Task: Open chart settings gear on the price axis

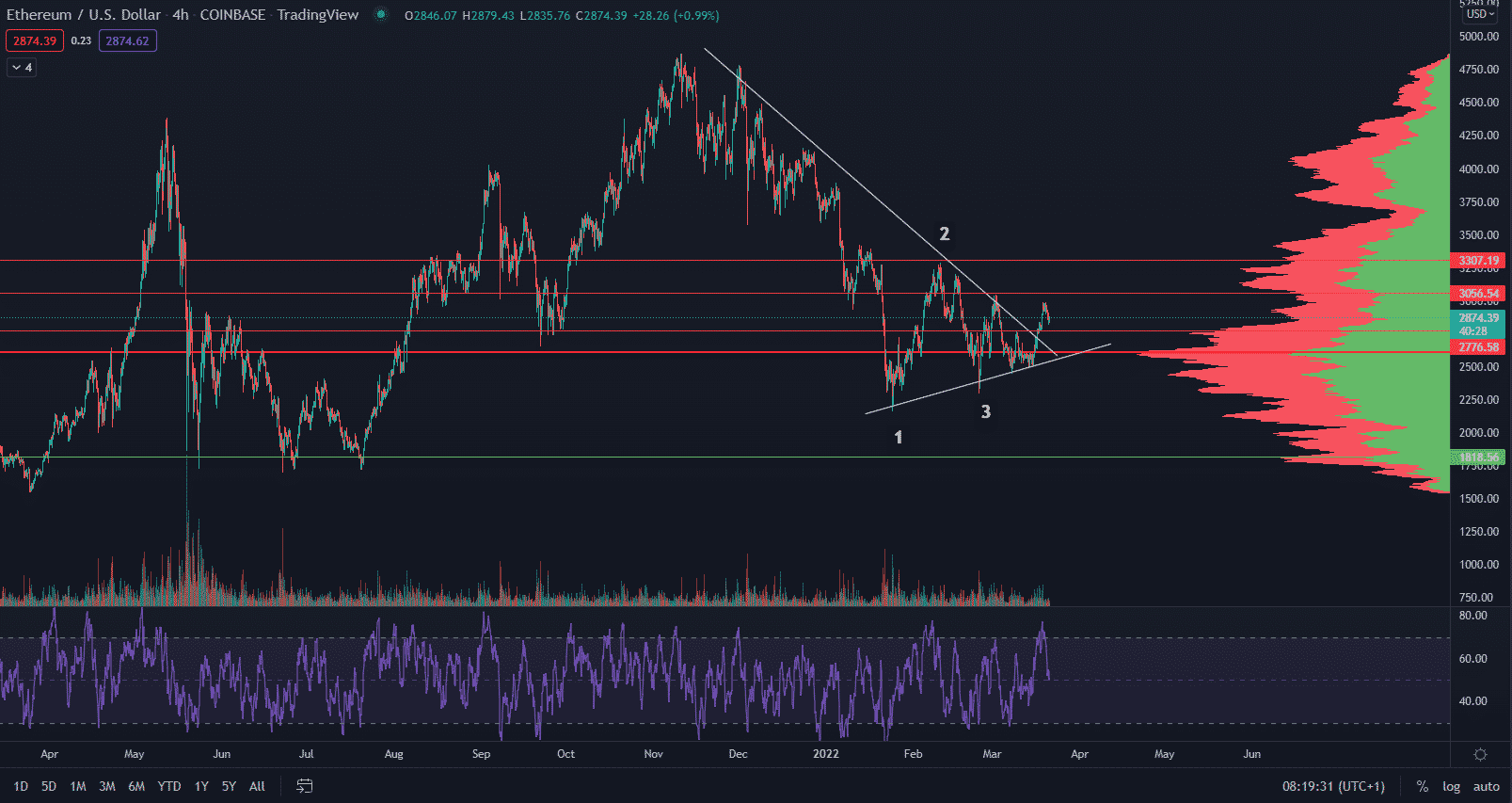Action: point(1479,754)
